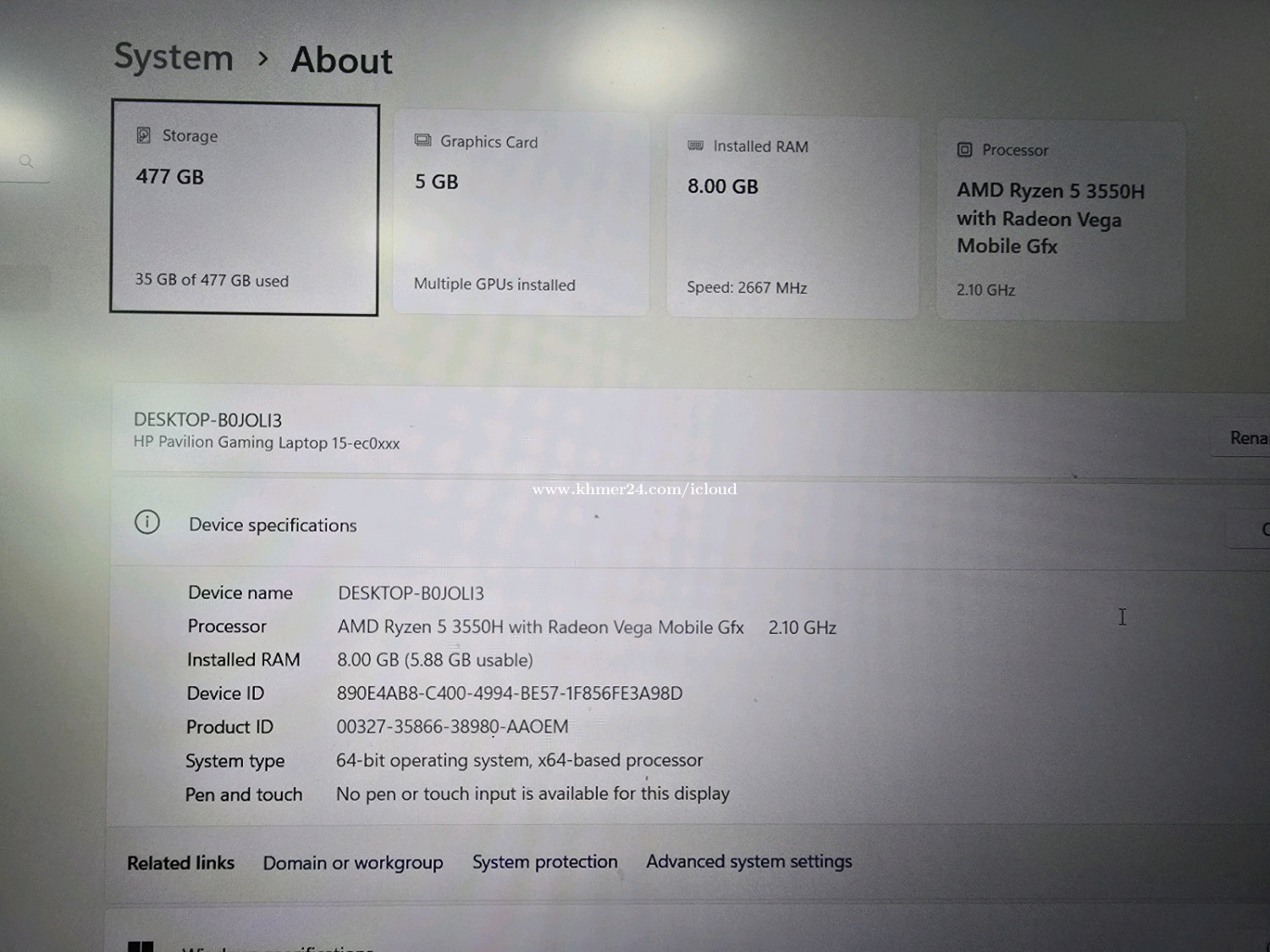Select the "35 GB of 477 GB used" text

(212, 280)
